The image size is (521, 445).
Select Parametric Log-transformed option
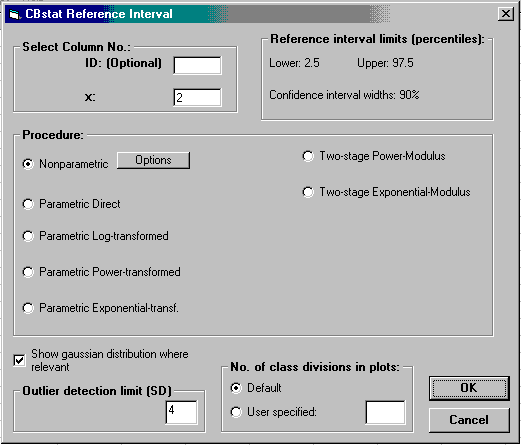tap(28, 236)
